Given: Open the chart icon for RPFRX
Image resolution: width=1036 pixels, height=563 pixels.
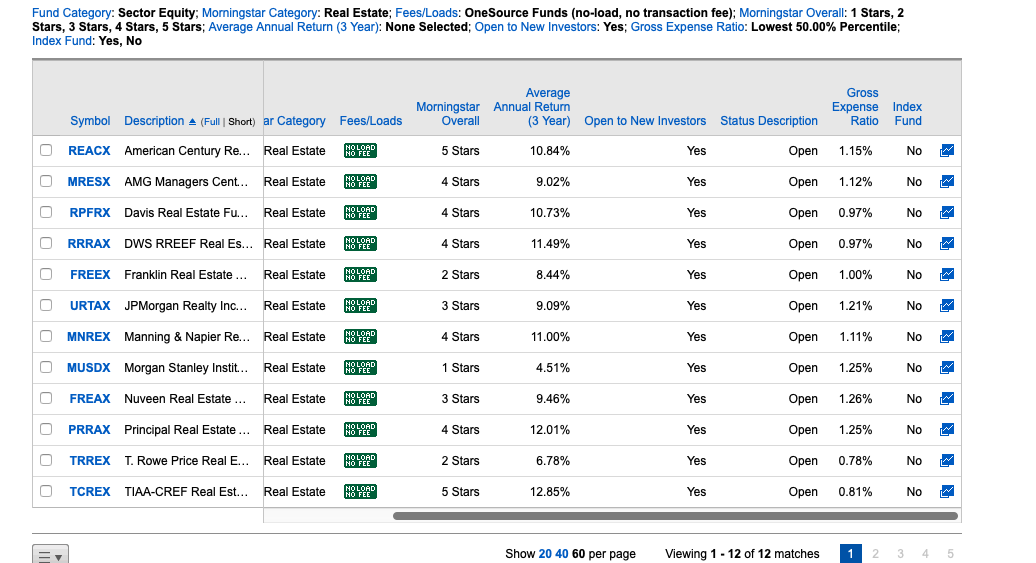Looking at the screenshot, I should coord(947,213).
